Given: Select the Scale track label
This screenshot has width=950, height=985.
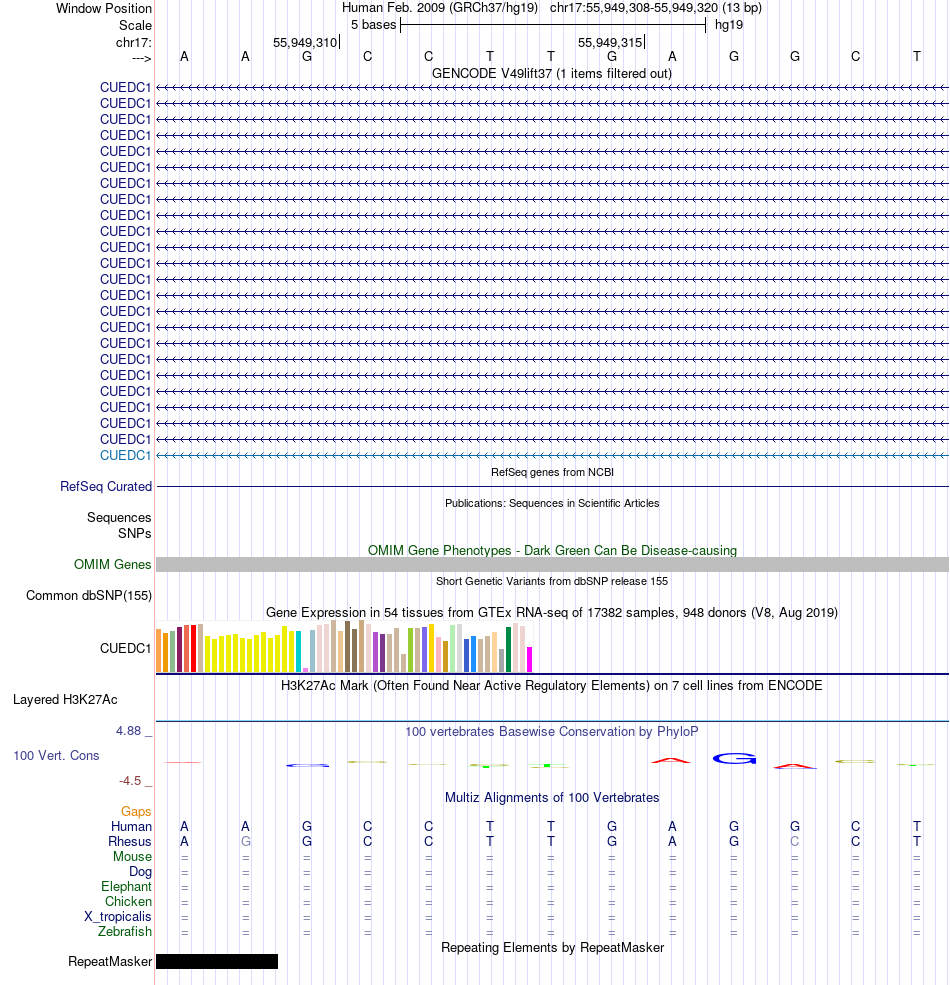Looking at the screenshot, I should 136,26.
